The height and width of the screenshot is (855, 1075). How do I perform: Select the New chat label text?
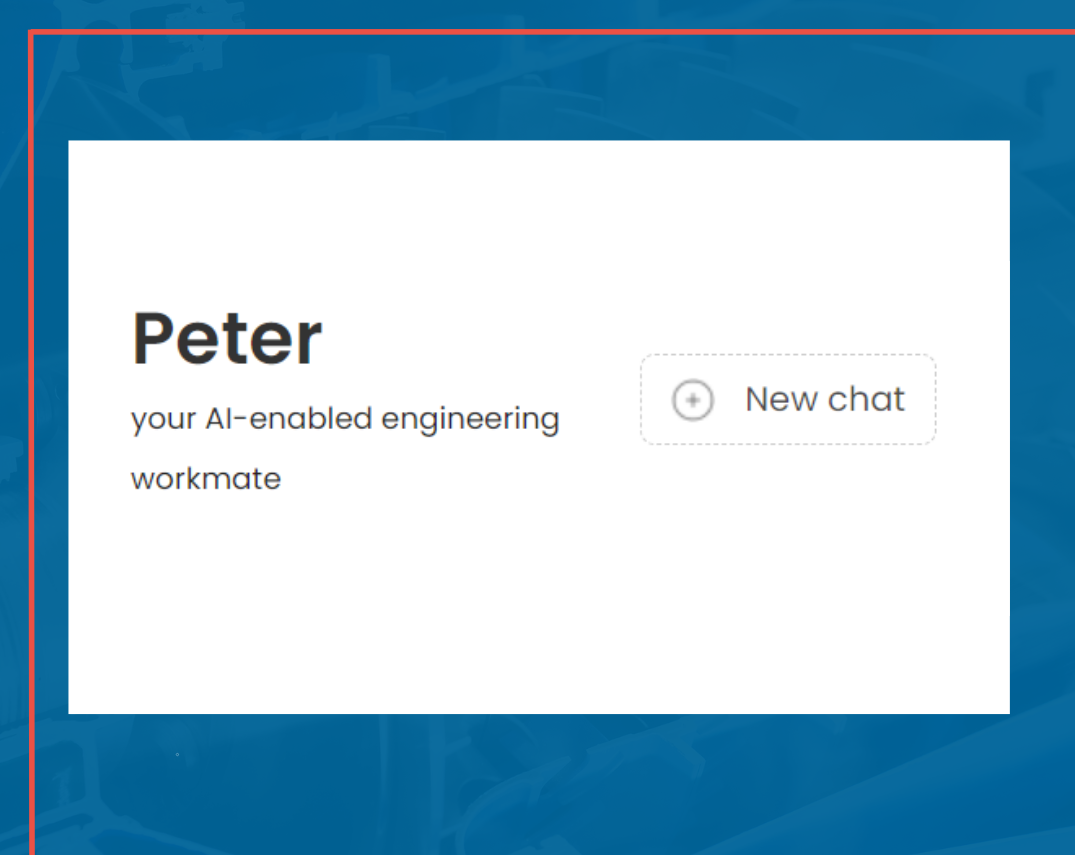825,399
